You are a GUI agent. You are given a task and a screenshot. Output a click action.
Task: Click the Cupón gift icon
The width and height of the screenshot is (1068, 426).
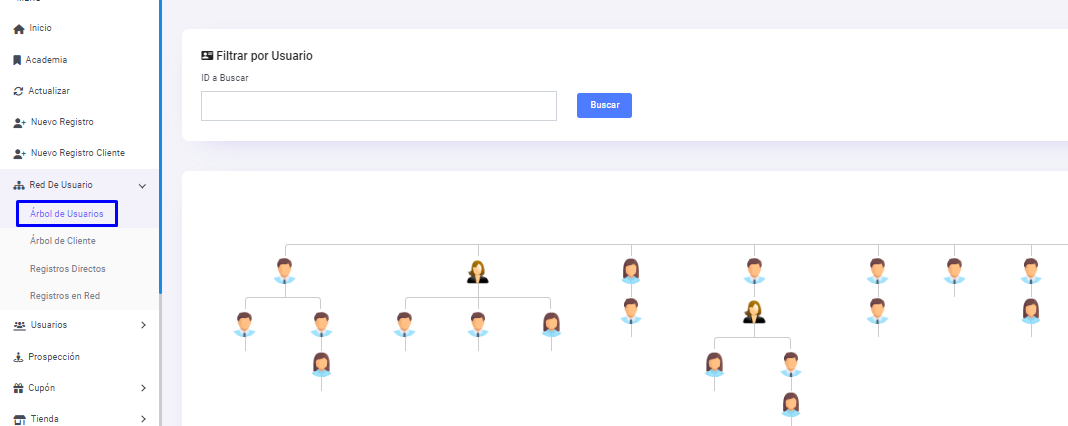tap(18, 388)
